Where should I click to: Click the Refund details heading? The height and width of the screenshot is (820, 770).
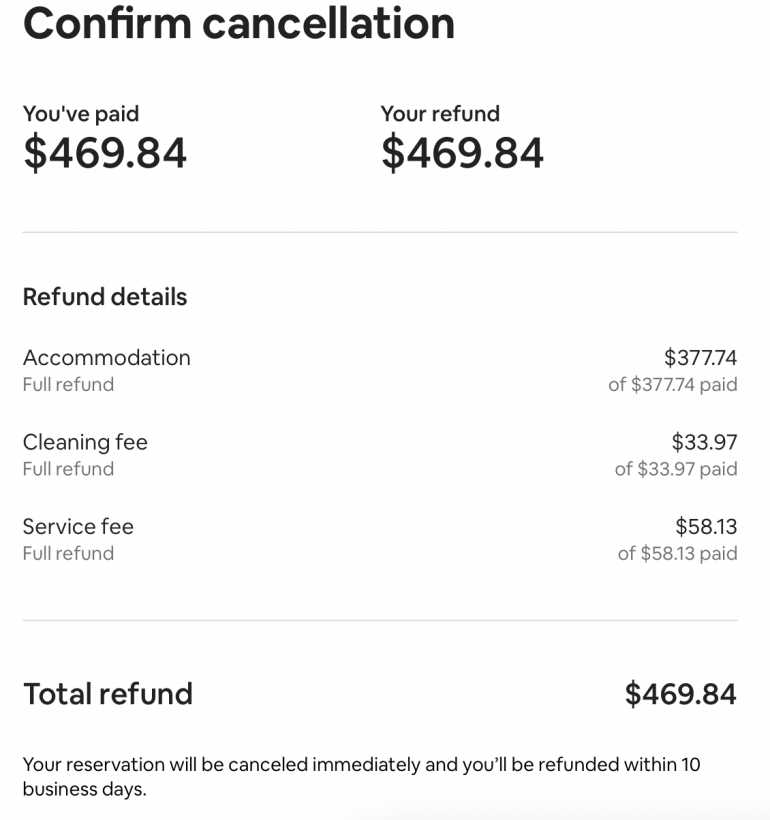[x=105, y=297]
